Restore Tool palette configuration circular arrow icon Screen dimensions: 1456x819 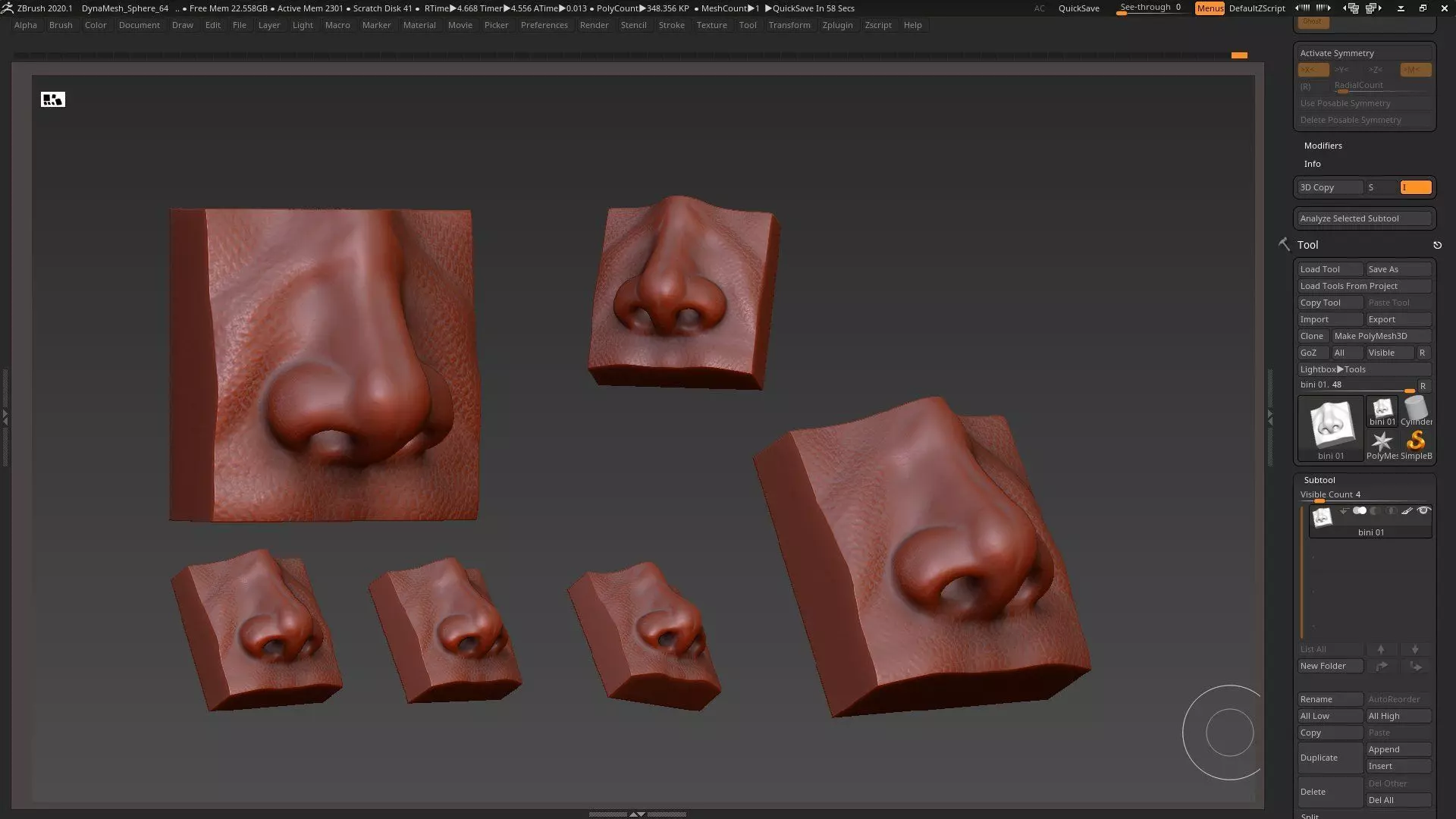click(1437, 245)
